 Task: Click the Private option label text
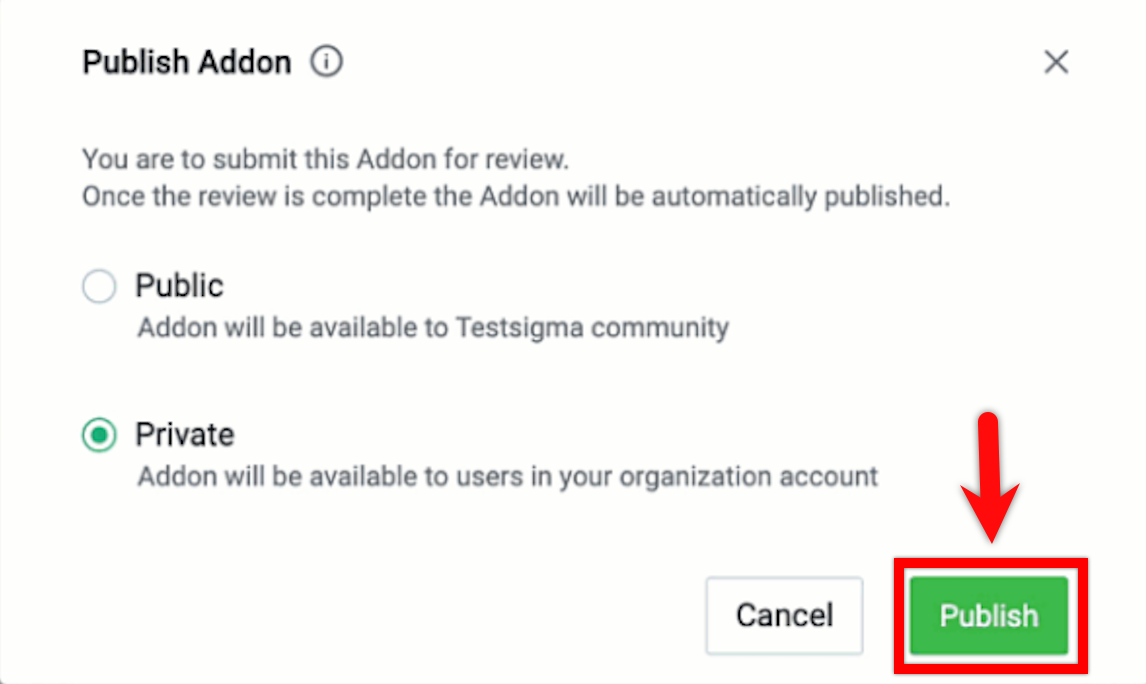point(184,434)
